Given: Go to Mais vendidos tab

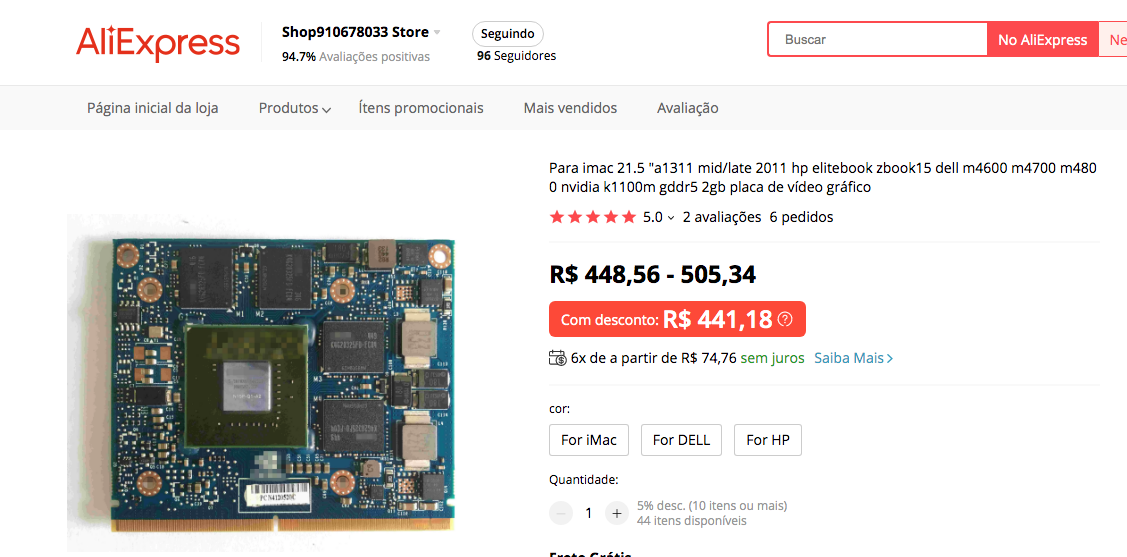Looking at the screenshot, I should [570, 109].
